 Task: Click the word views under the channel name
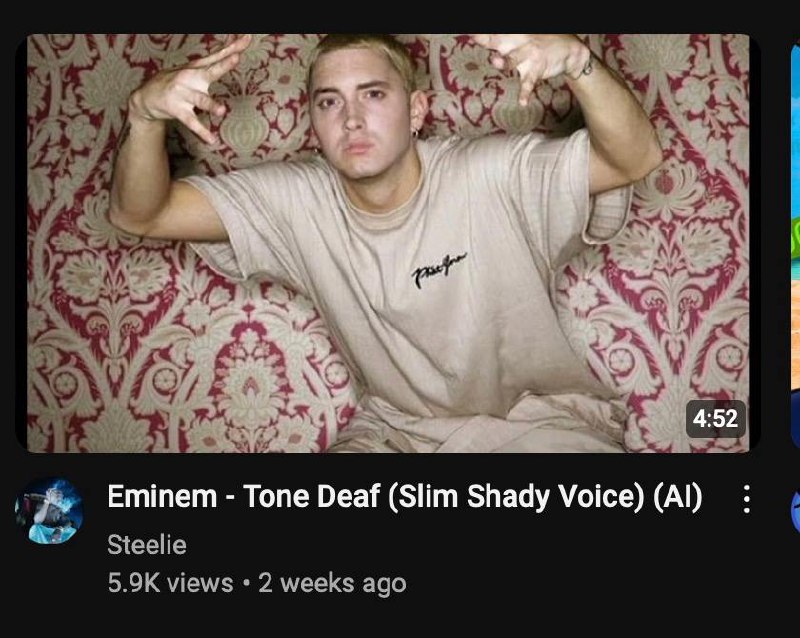tap(200, 583)
